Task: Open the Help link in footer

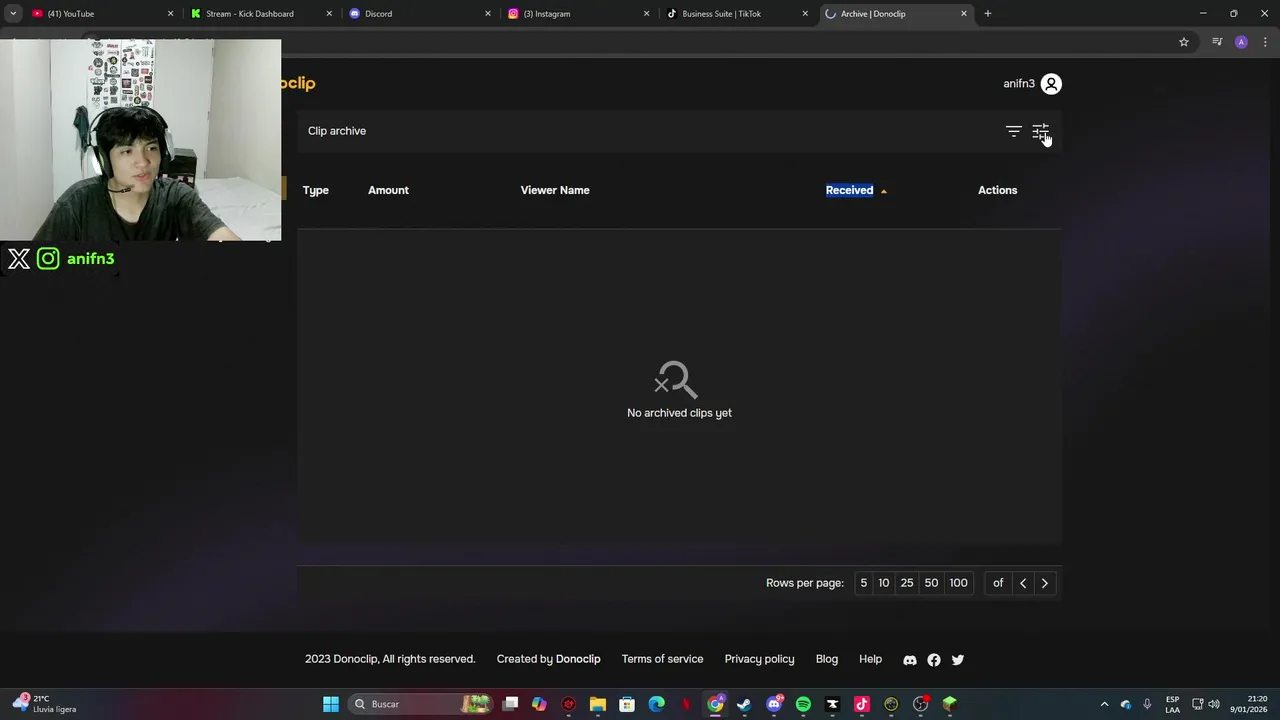Action: click(x=870, y=659)
